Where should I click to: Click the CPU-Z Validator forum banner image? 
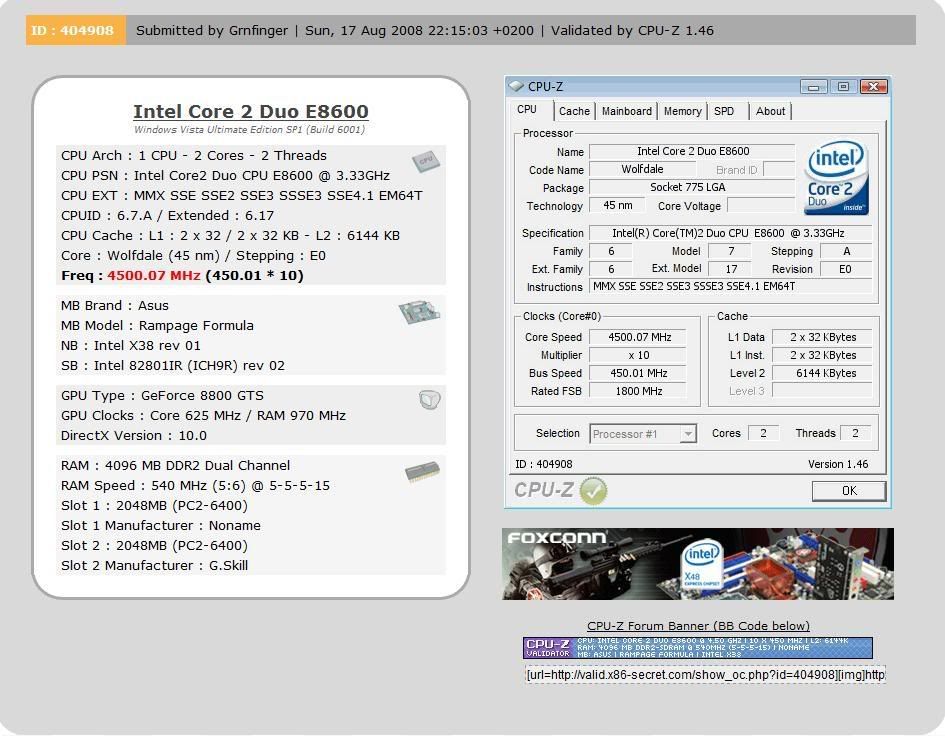[x=698, y=648]
